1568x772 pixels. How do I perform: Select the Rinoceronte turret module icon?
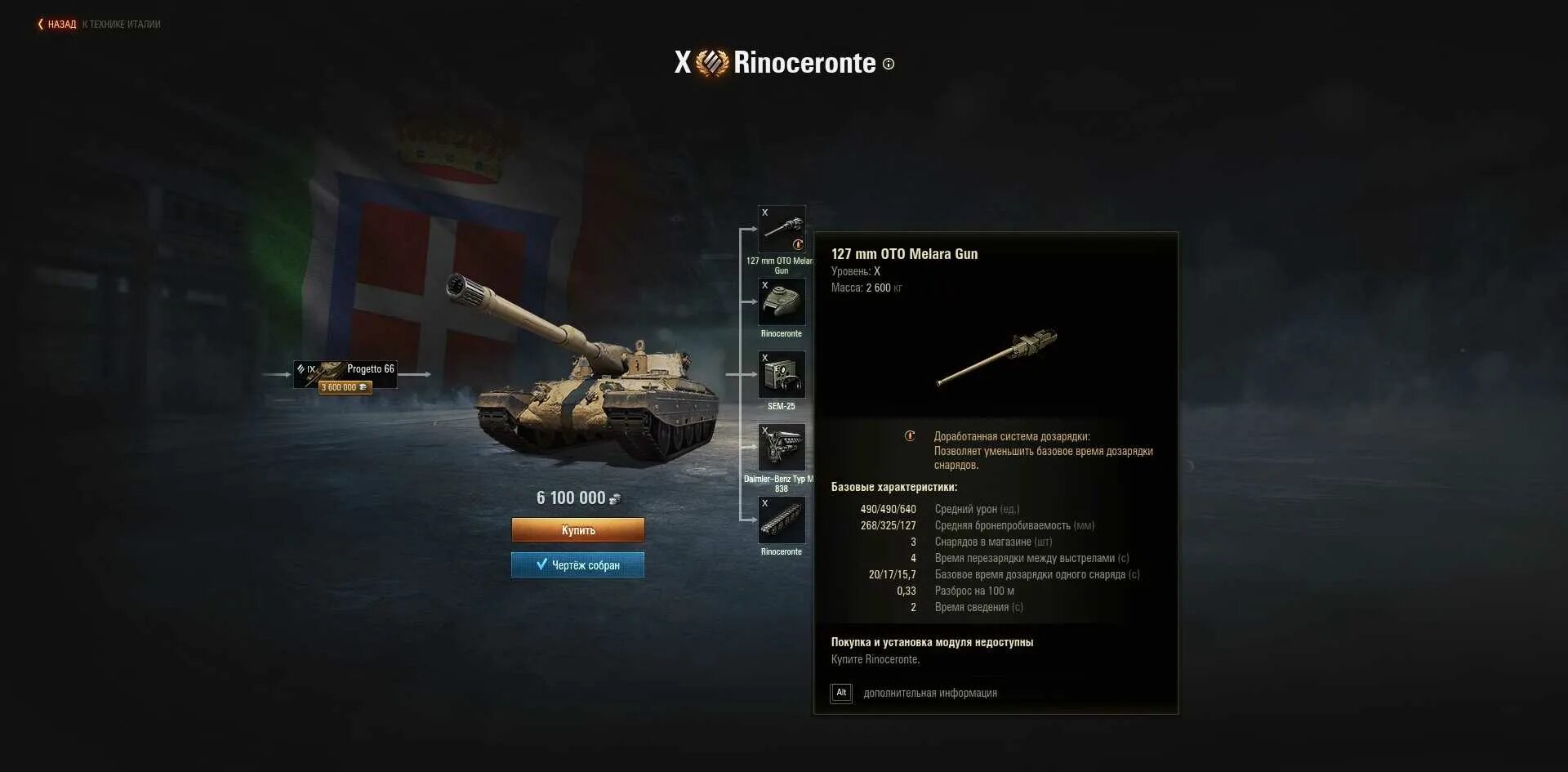782,301
